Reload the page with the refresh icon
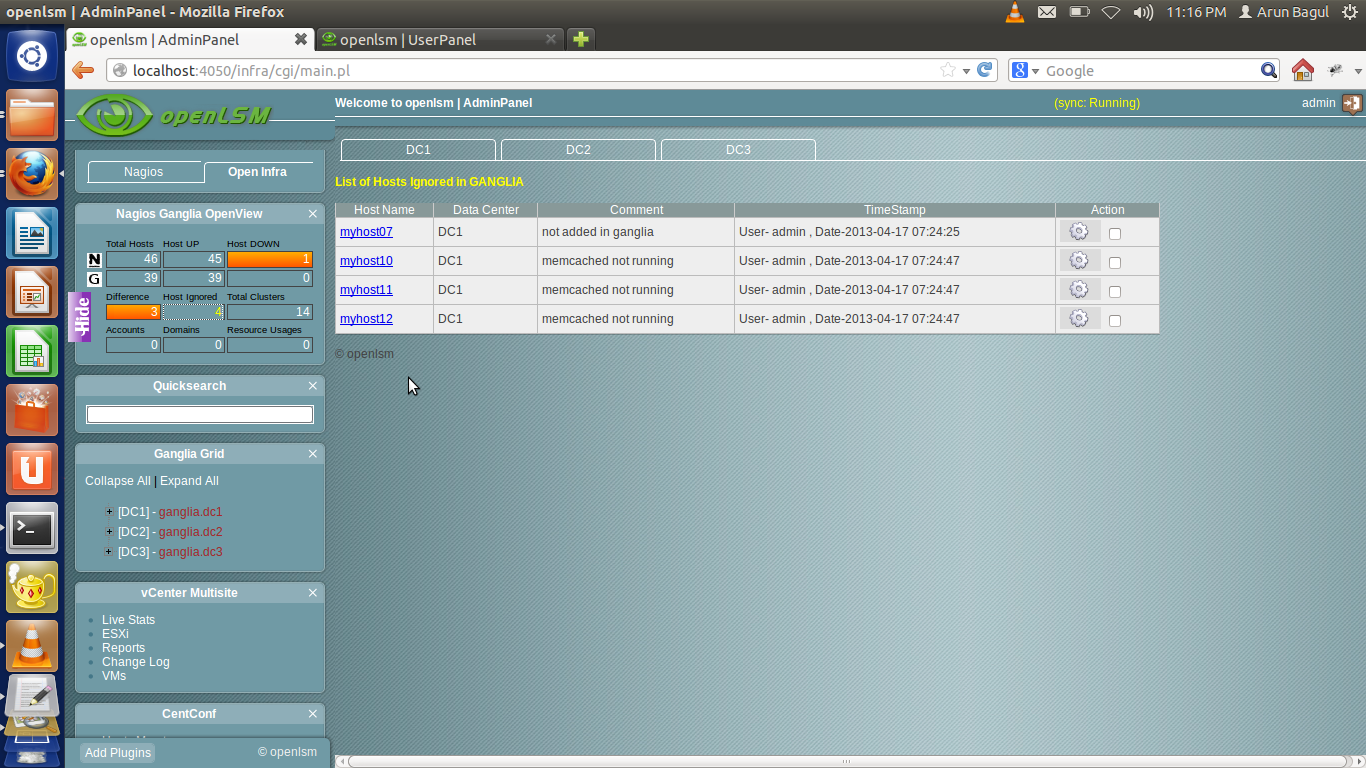The width and height of the screenshot is (1366, 768). (982, 70)
